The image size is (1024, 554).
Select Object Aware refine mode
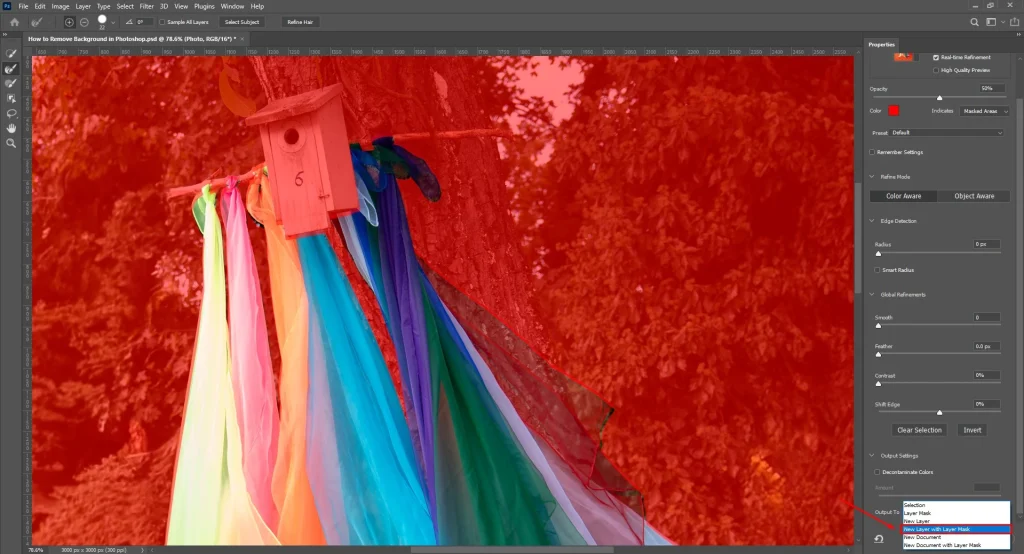[974, 196]
